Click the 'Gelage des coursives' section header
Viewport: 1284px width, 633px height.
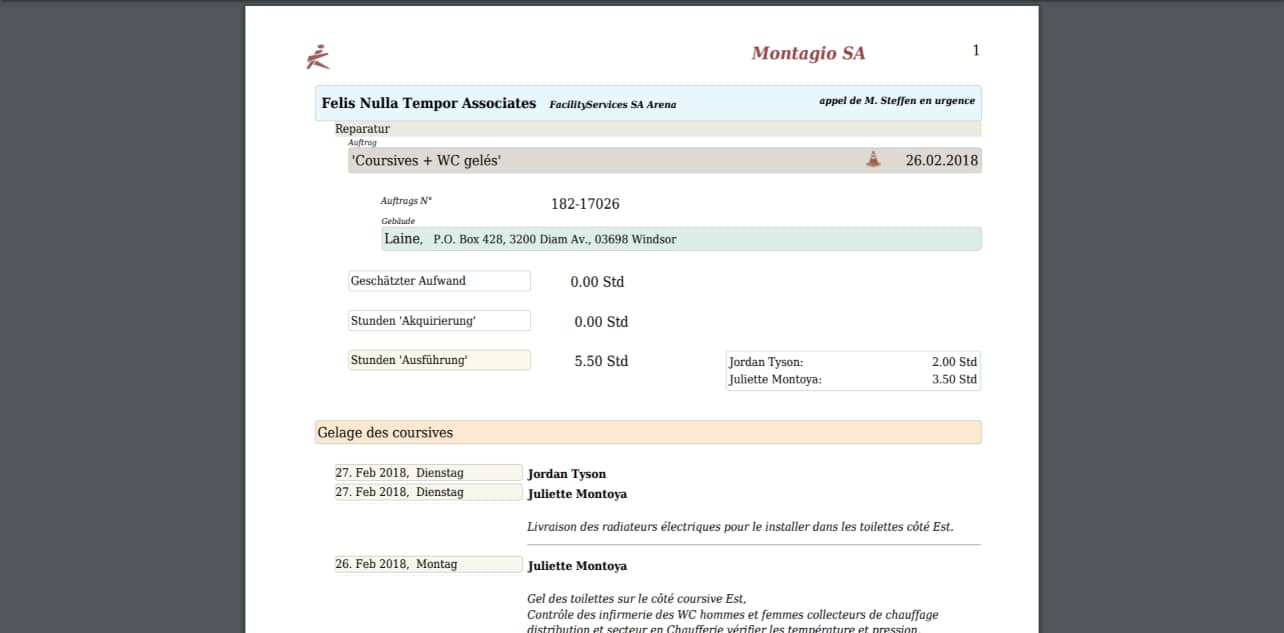647,432
